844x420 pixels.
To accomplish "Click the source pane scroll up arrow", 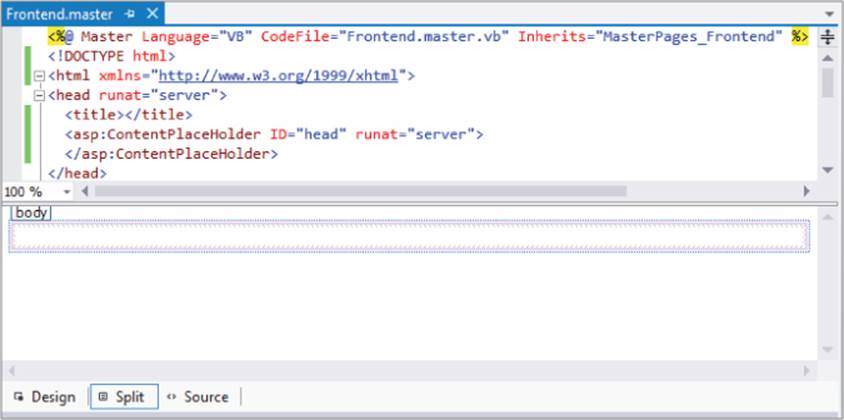I will [827, 58].
